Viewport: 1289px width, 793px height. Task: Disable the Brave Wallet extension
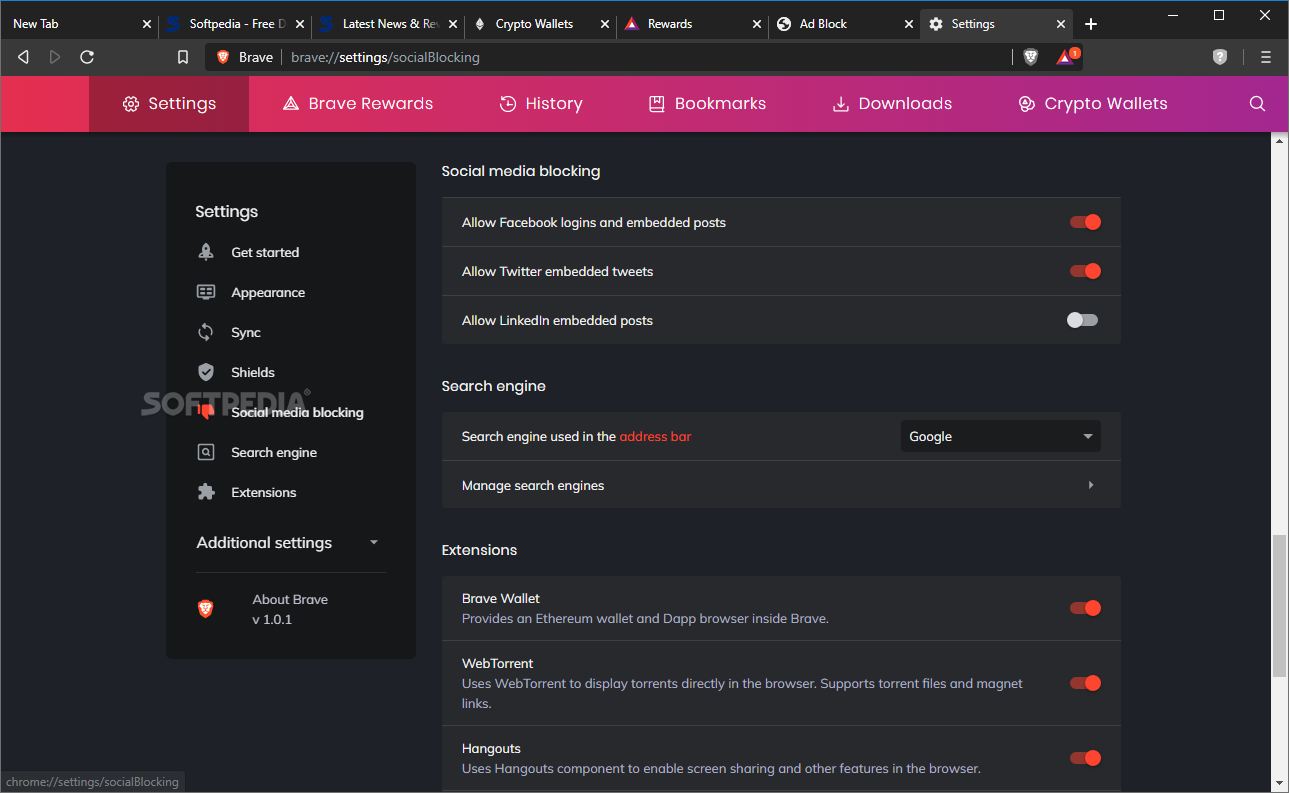coord(1085,608)
